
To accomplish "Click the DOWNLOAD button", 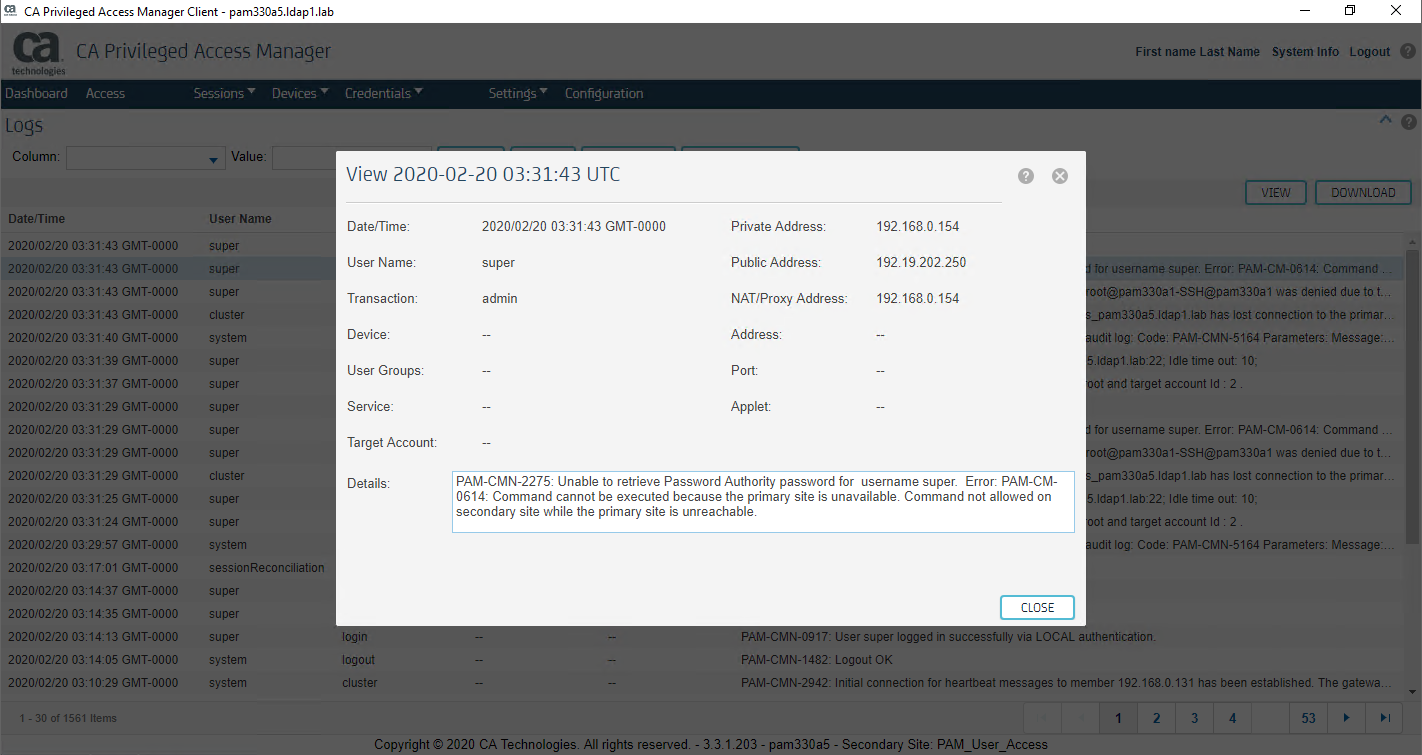I will click(x=1363, y=193).
